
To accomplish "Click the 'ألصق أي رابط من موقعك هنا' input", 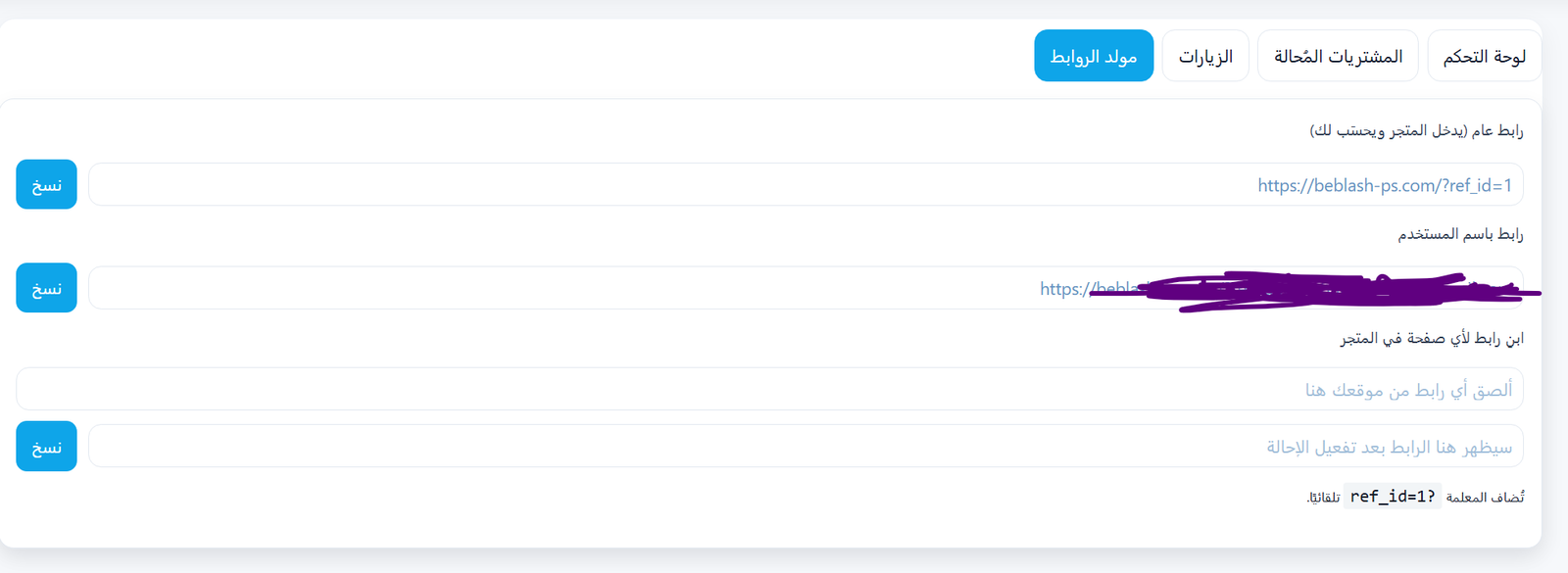I will pos(769,390).
